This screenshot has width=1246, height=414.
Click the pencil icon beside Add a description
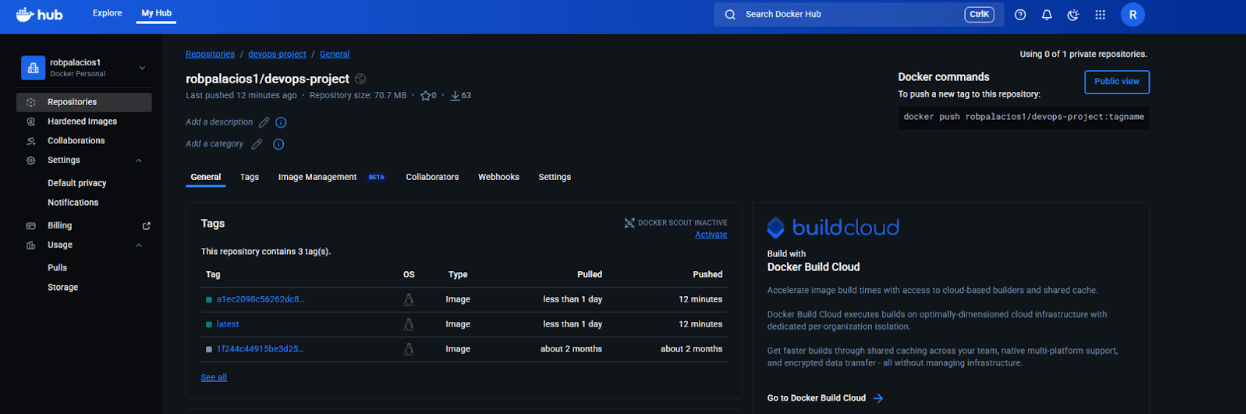(264, 122)
